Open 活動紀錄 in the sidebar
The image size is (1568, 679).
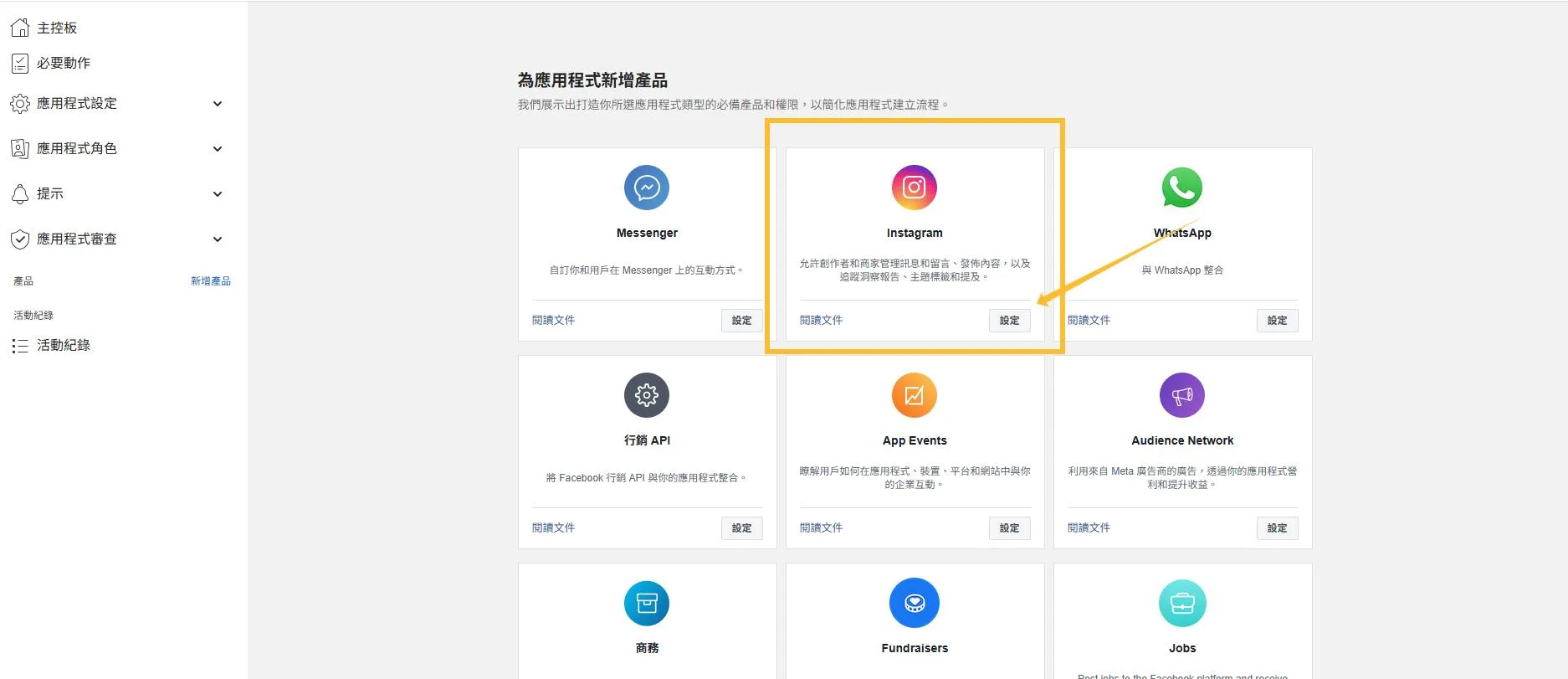tap(63, 345)
